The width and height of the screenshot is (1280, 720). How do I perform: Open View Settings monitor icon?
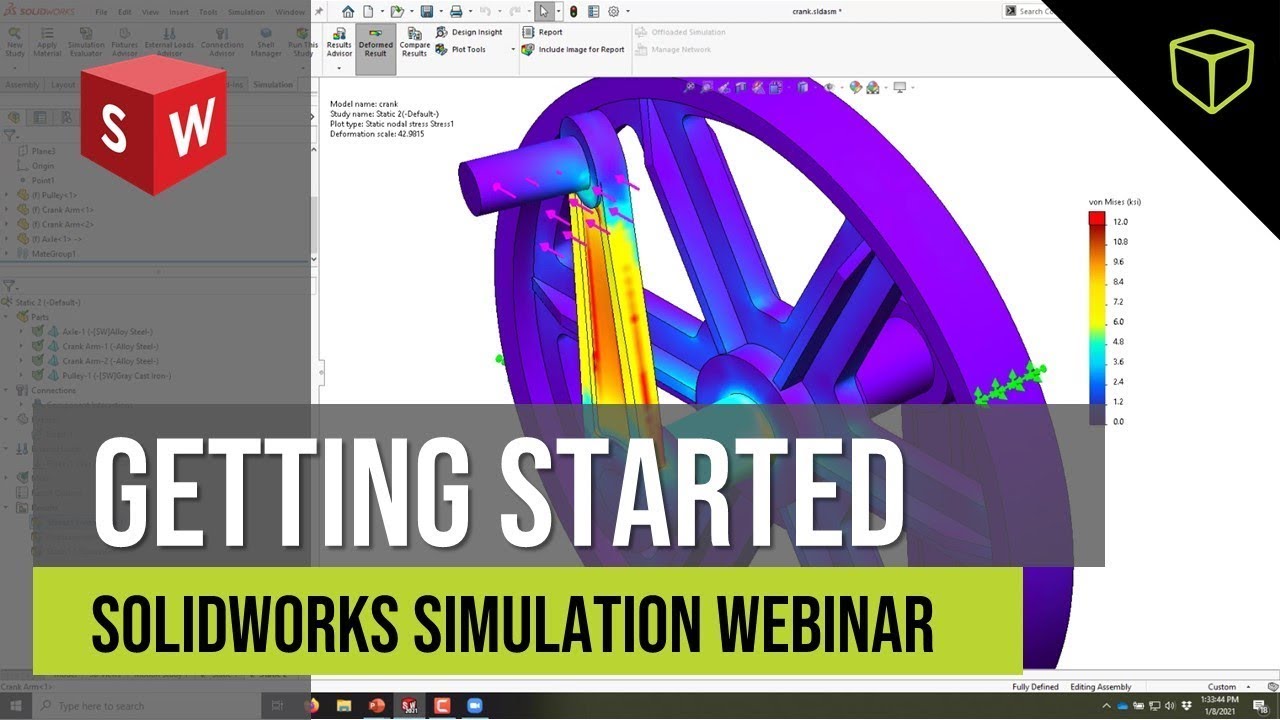[899, 87]
